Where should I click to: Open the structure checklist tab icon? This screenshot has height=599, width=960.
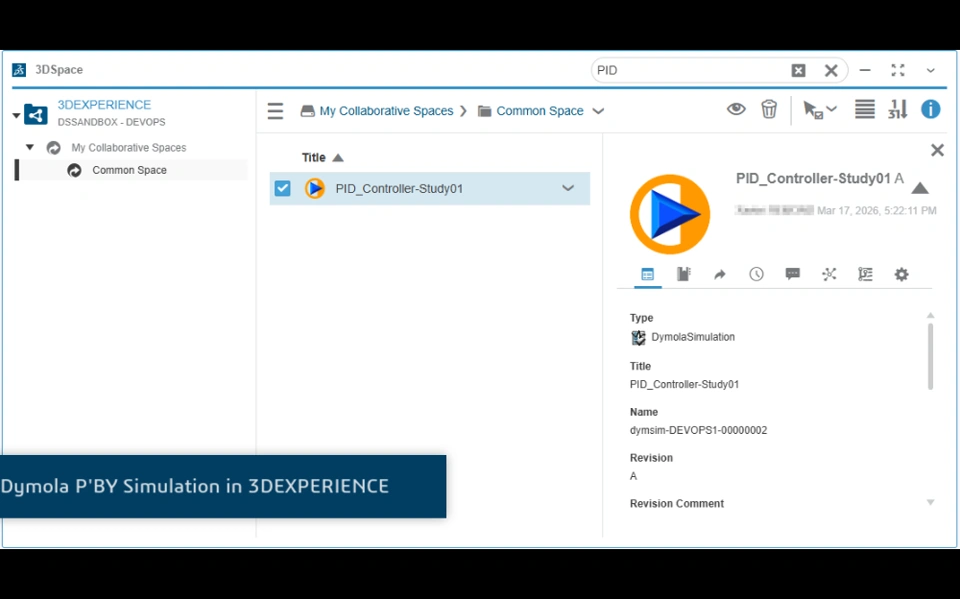pyautogui.click(x=865, y=274)
